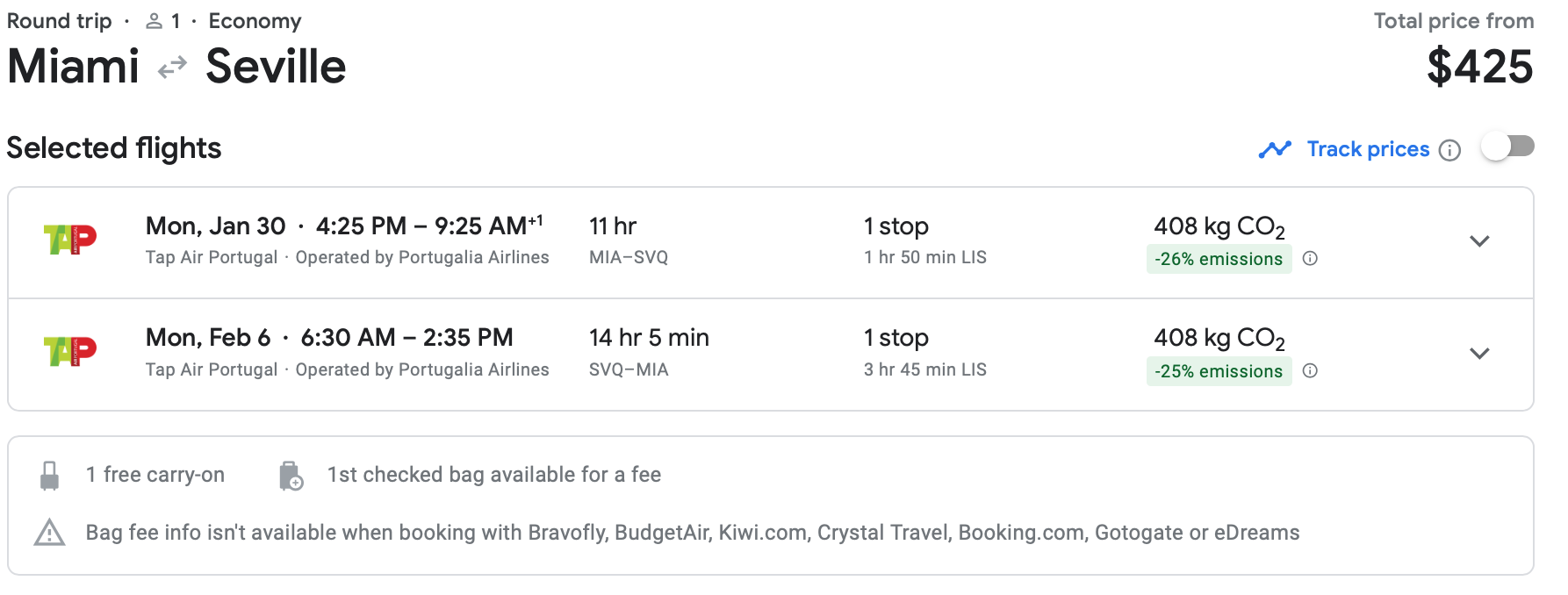Expand details for the Jan 30 outbound flight
Screen dimensions: 1568x595
(x=1480, y=240)
